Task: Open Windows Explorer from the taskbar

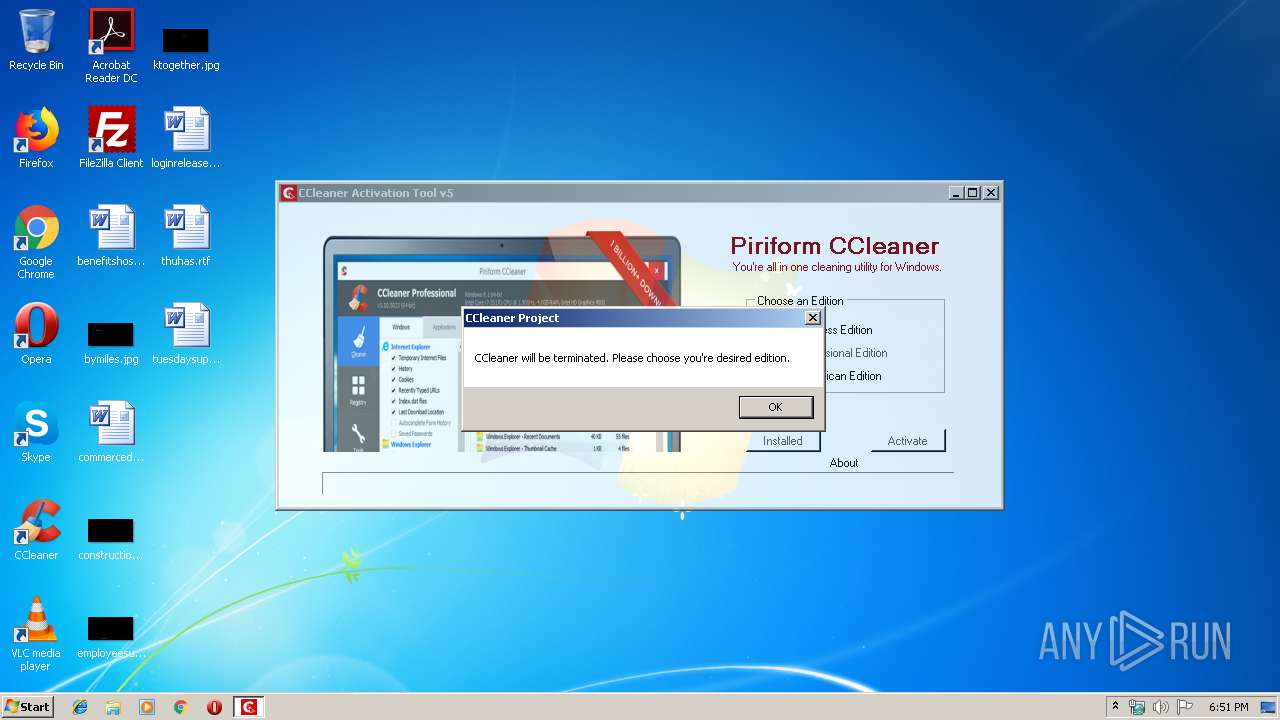Action: click(113, 707)
